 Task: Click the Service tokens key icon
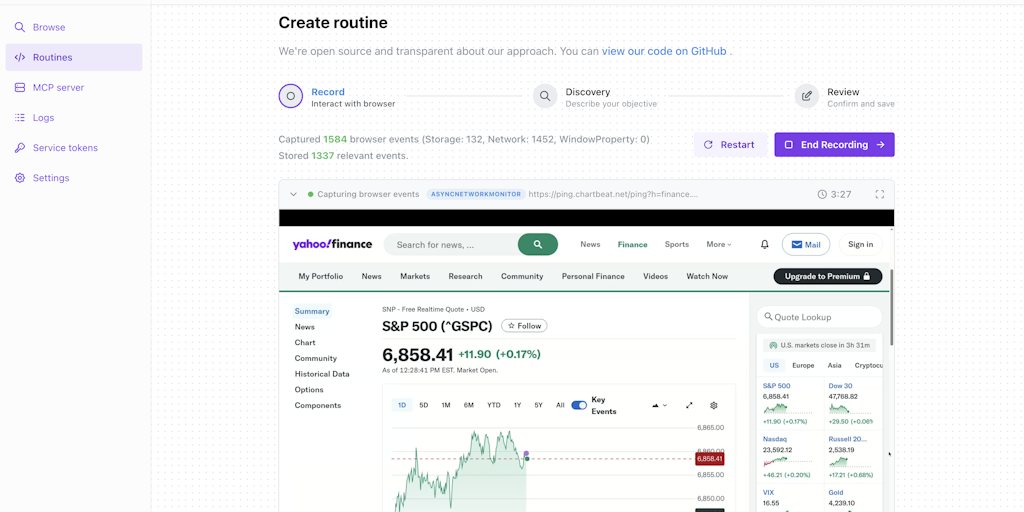coord(20,148)
